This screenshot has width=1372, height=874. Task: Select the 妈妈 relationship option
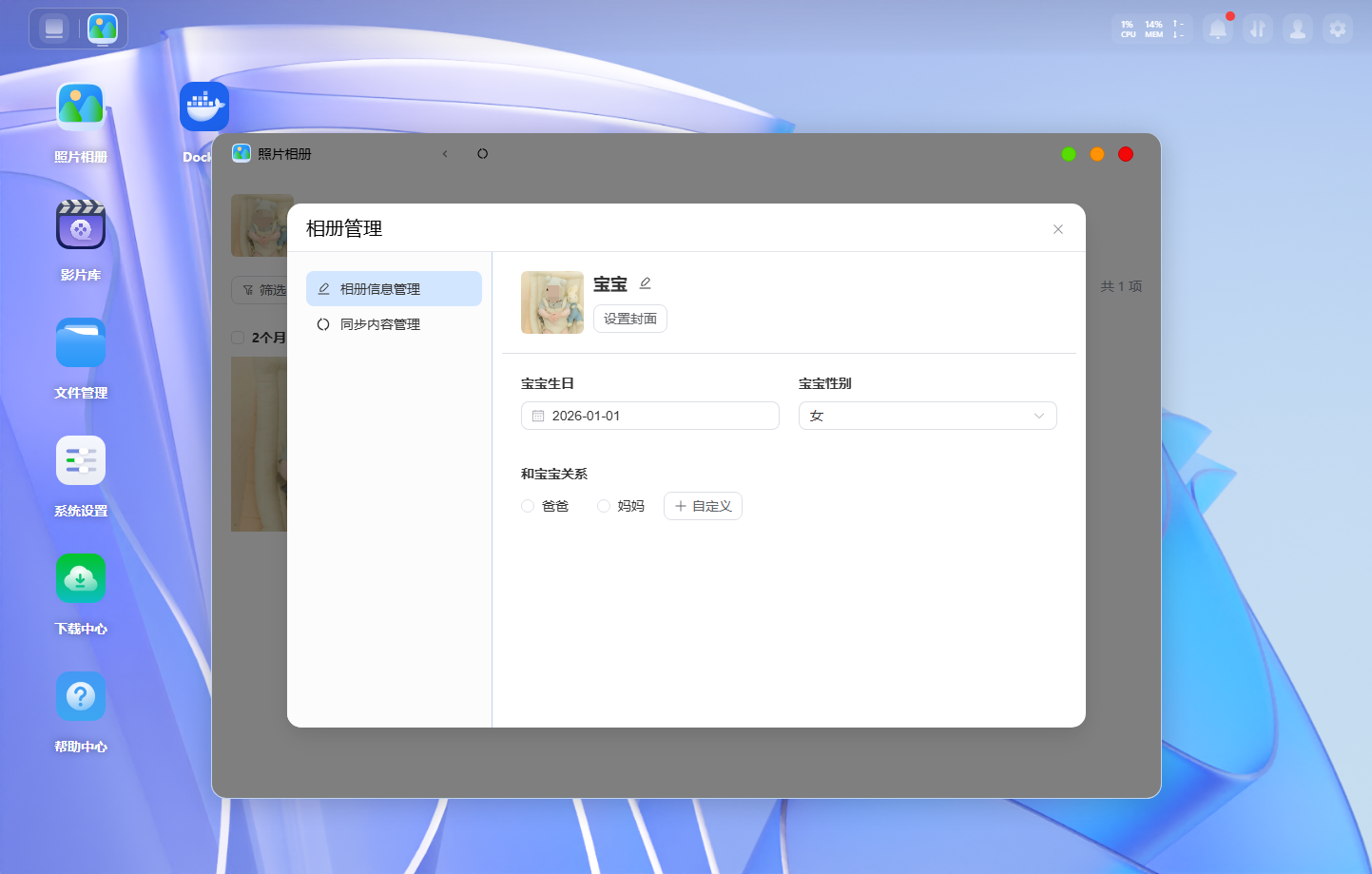tap(622, 506)
